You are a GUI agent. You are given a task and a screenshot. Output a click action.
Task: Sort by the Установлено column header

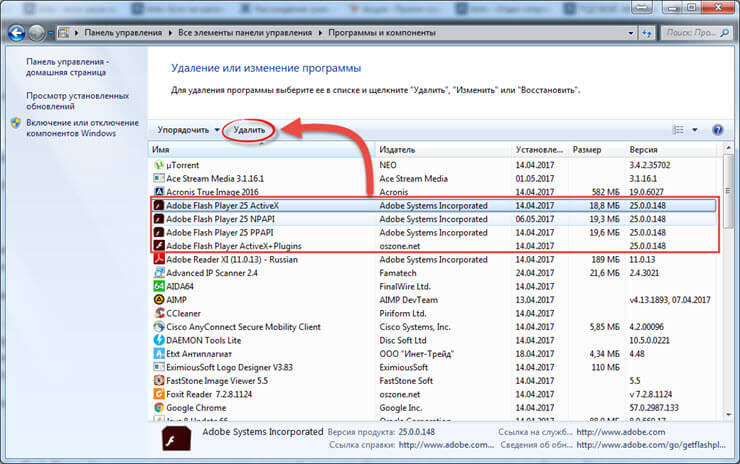pyautogui.click(x=540, y=150)
